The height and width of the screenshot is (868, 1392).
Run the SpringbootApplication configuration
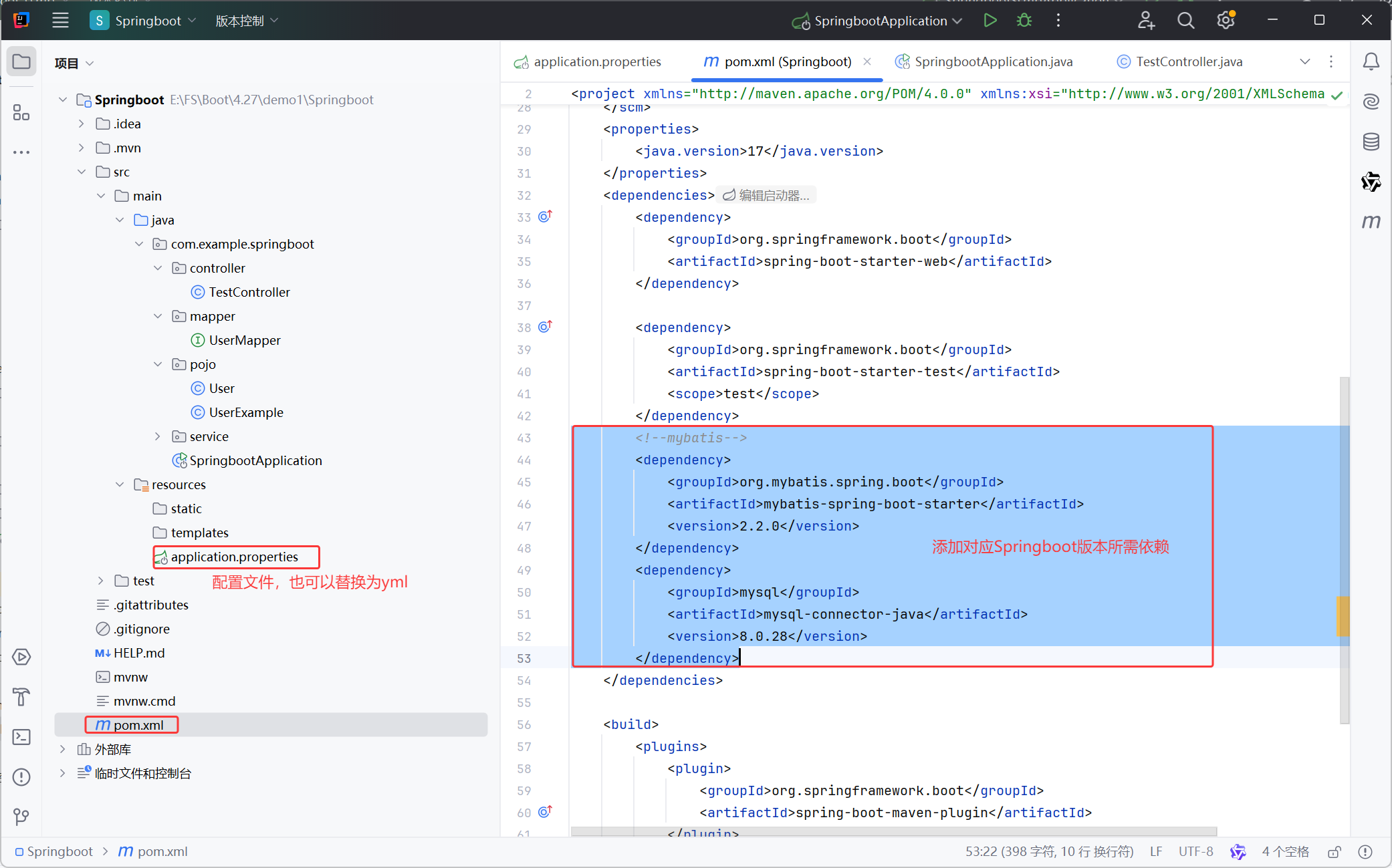tap(990, 20)
